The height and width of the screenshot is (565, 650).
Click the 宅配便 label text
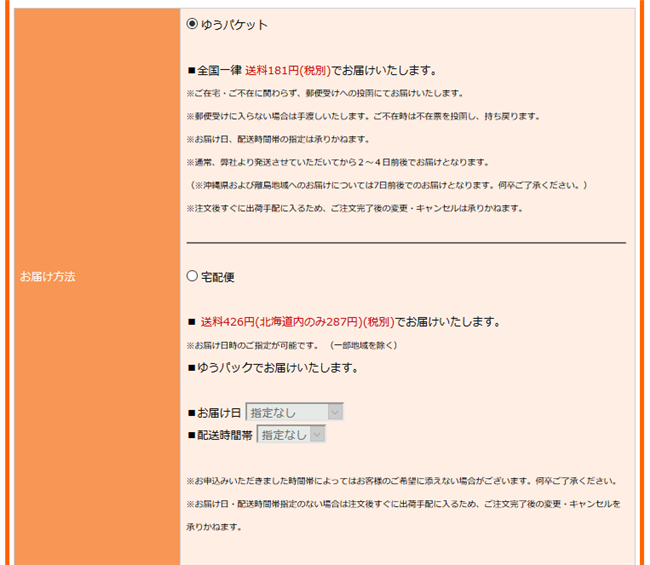click(217, 277)
